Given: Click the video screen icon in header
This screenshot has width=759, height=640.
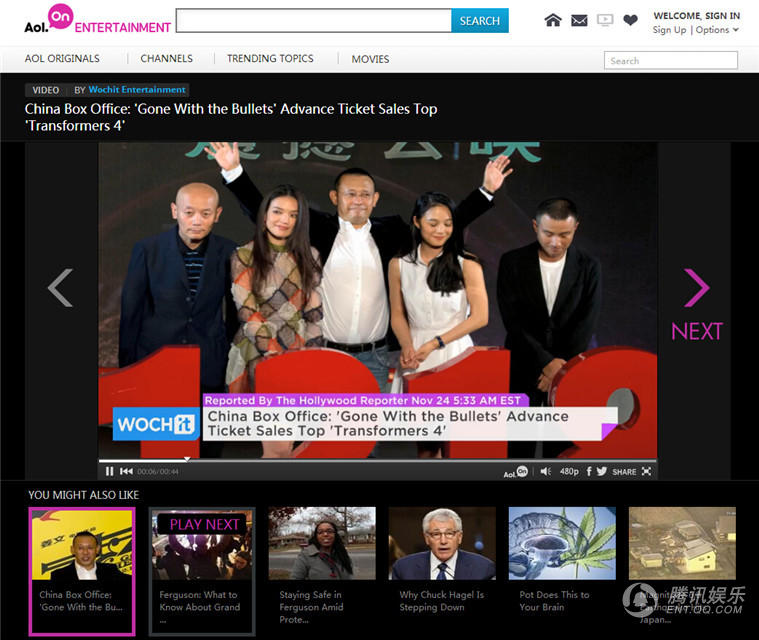Looking at the screenshot, I should (605, 20).
